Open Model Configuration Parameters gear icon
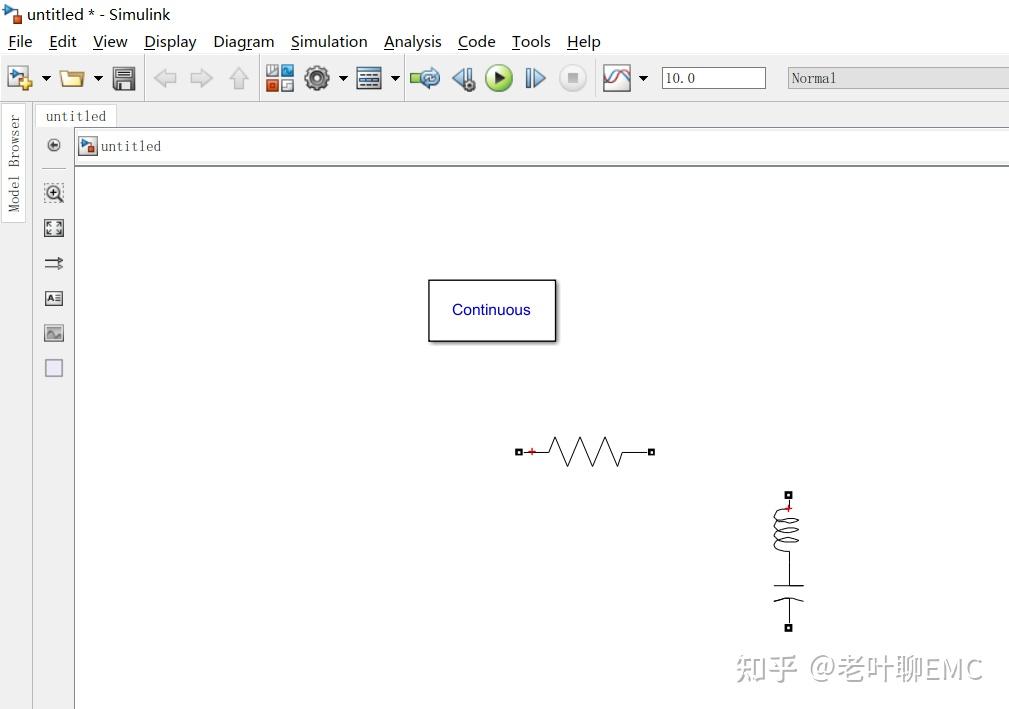 pyautogui.click(x=317, y=78)
